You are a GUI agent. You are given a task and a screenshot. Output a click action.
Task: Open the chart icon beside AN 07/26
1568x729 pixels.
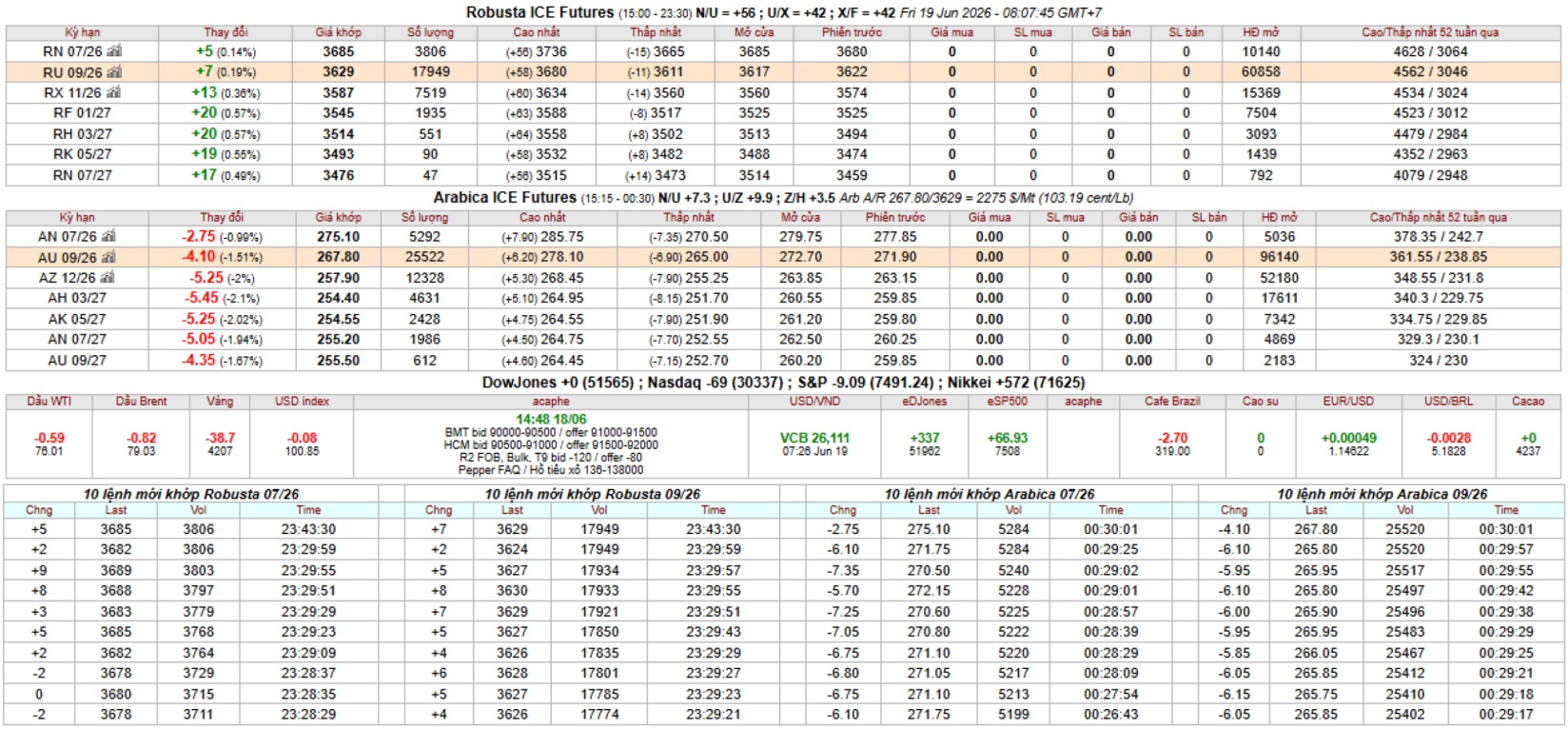[108, 237]
